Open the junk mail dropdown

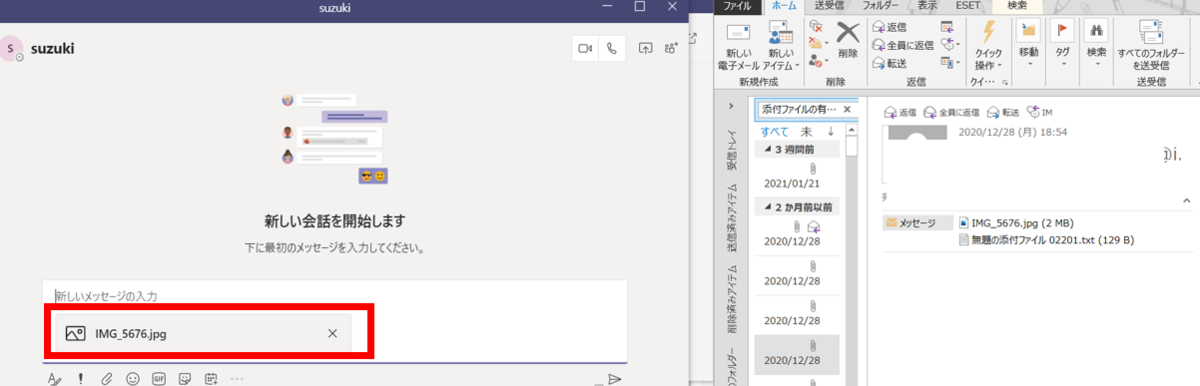tap(818, 62)
